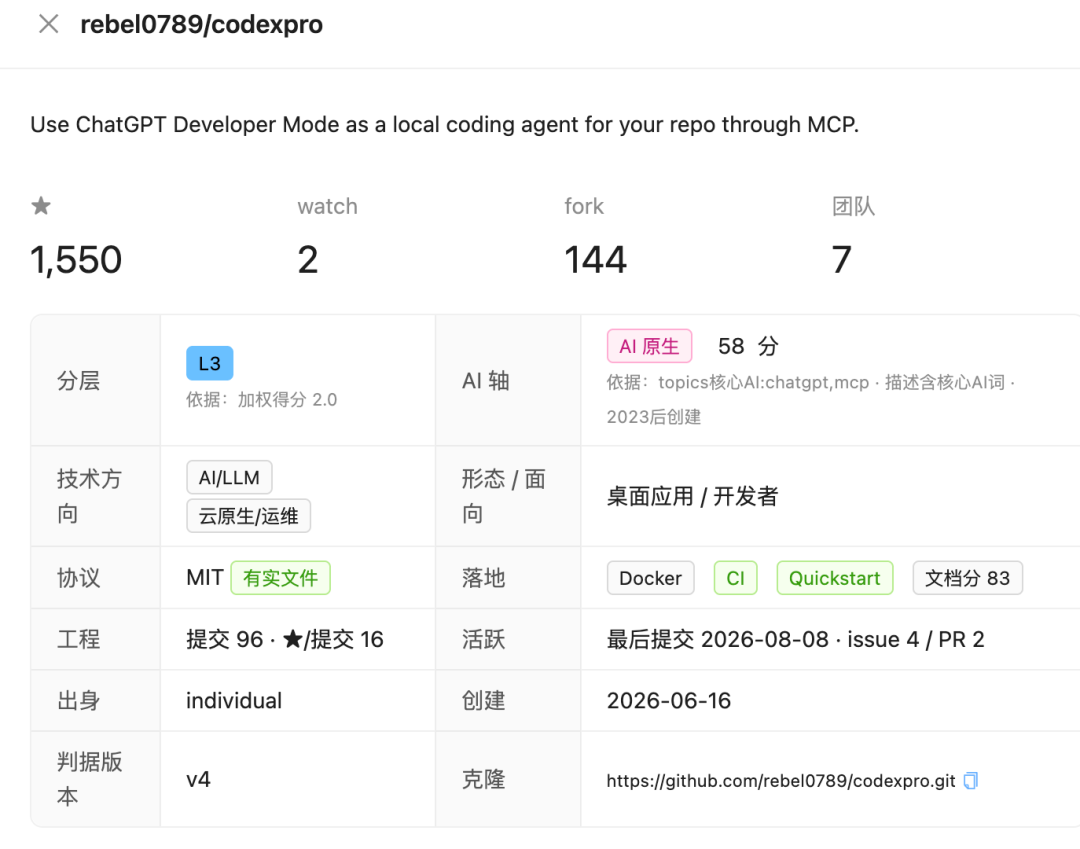Screen dimensions: 1080x849
Task: Click the repo description mentioning ChatGPT Developer Mode
Action: tap(444, 125)
